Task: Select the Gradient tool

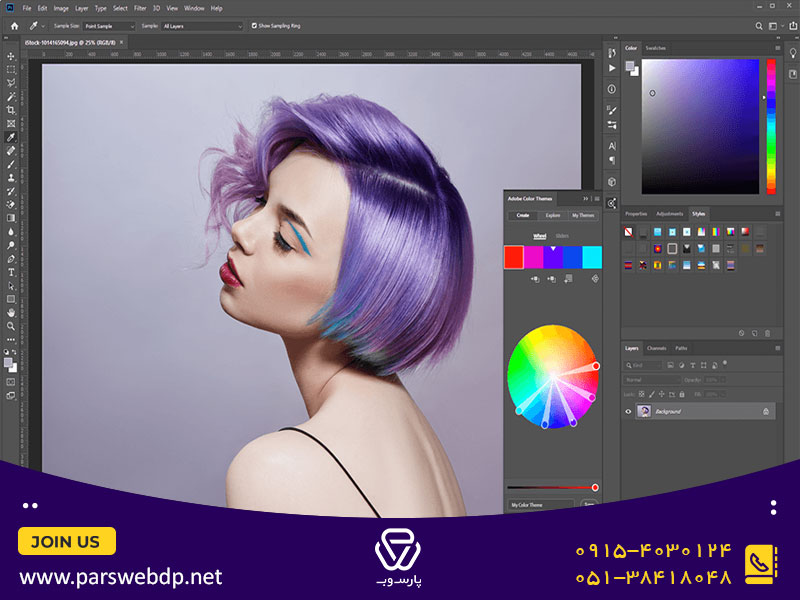Action: [11, 218]
